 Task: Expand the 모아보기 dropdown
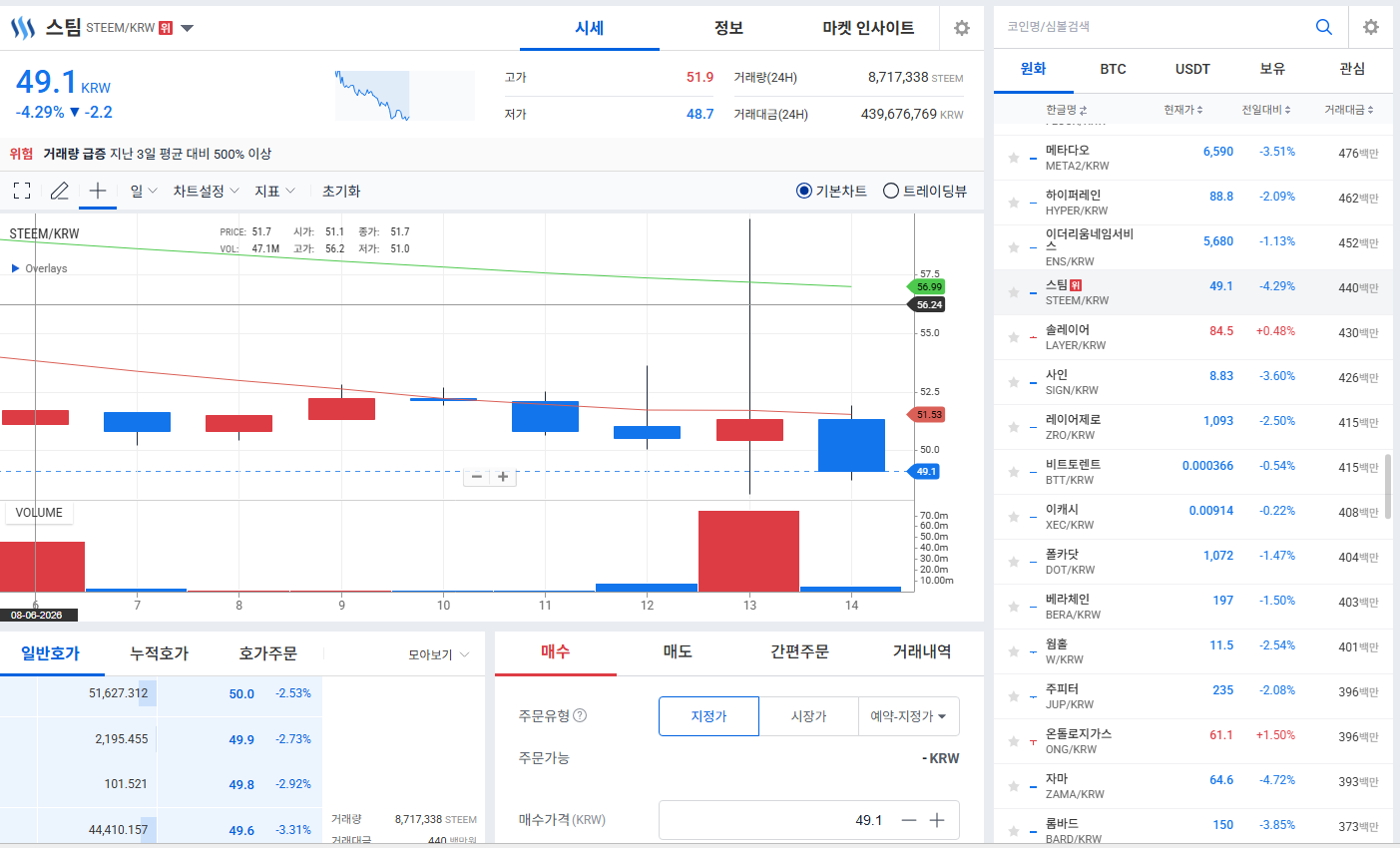[x=438, y=654]
